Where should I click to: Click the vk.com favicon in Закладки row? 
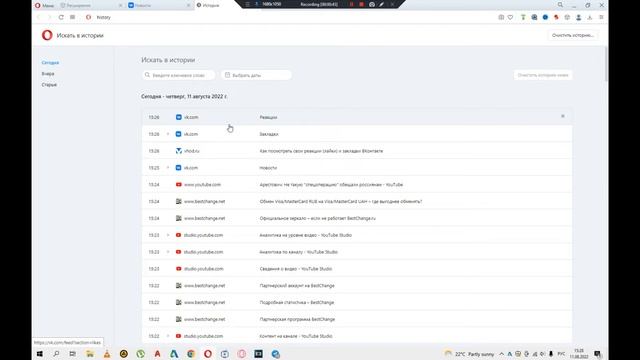tap(178, 134)
